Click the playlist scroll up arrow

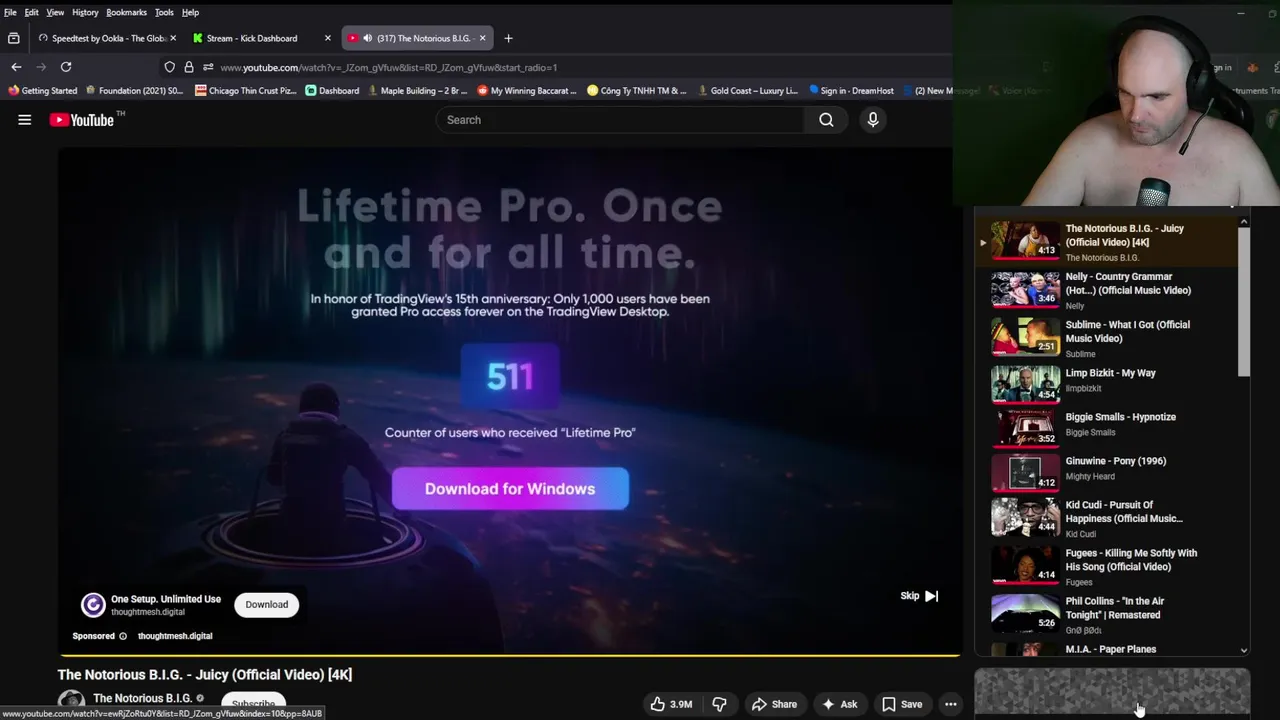point(1244,221)
